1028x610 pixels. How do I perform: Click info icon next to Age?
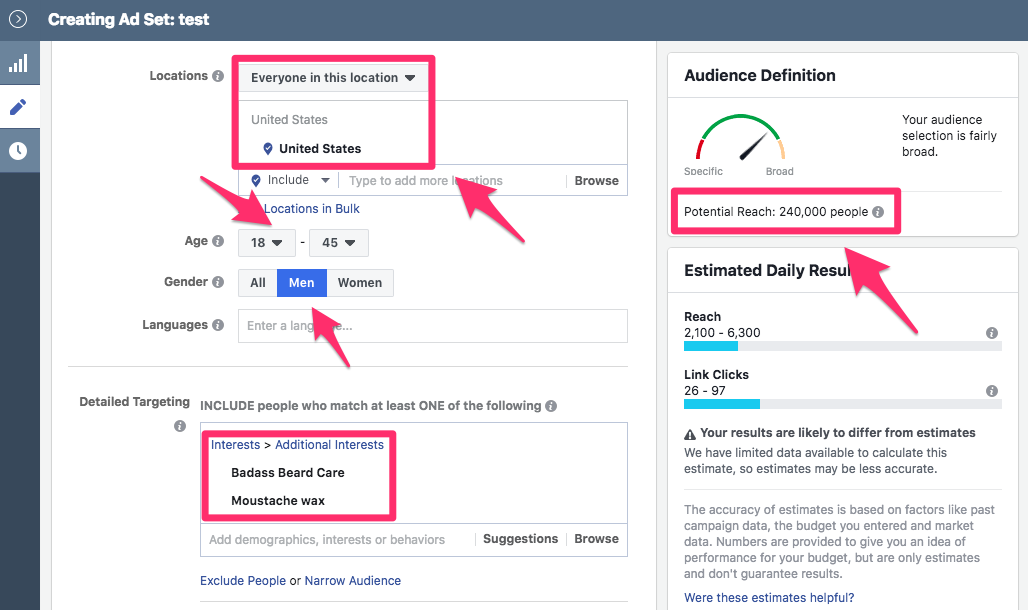click(x=218, y=241)
